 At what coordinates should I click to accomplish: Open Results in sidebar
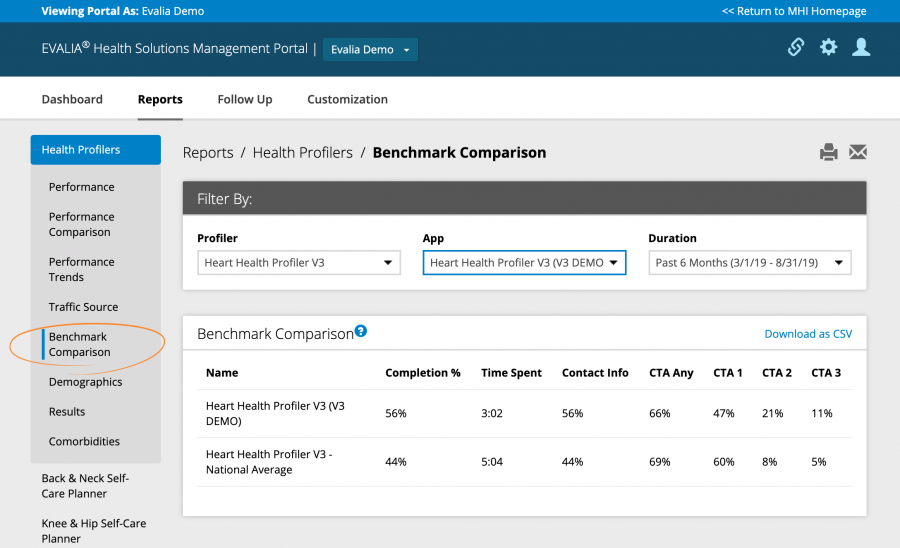point(67,412)
